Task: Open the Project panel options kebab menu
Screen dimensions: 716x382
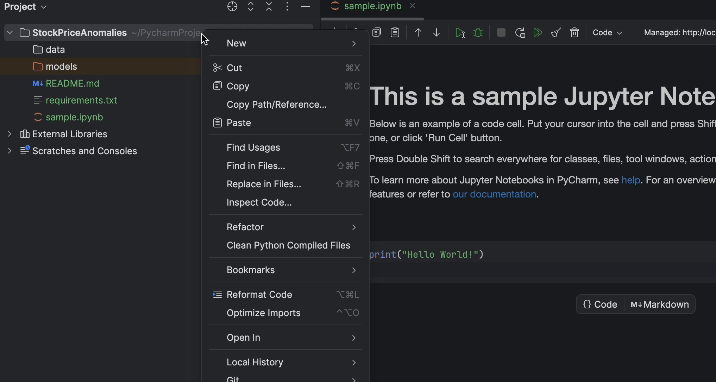Action: tap(287, 7)
